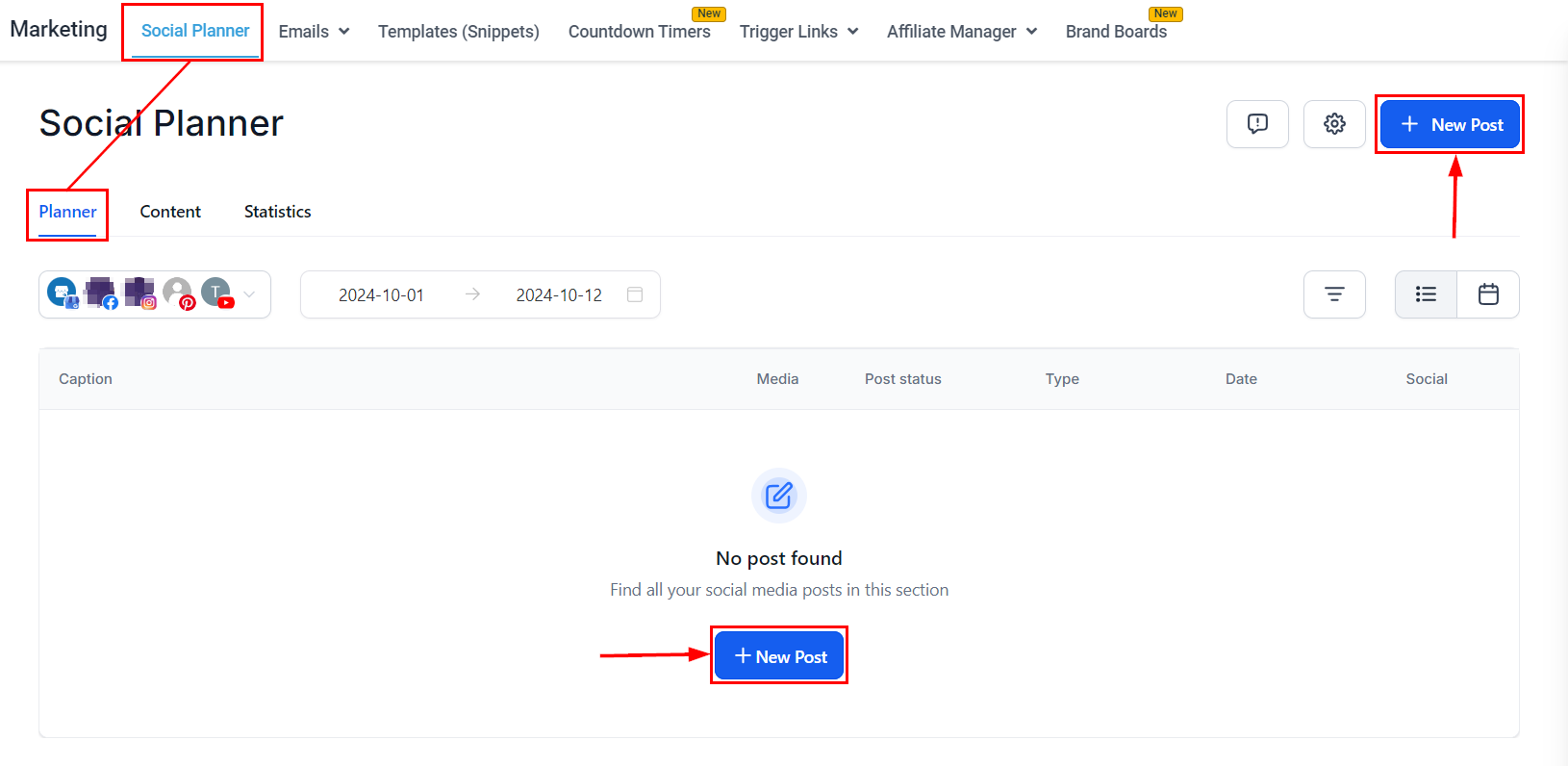Image resolution: width=1568 pixels, height=766 pixels.
Task: Click the New badge above Countdown Timers
Action: click(x=709, y=13)
